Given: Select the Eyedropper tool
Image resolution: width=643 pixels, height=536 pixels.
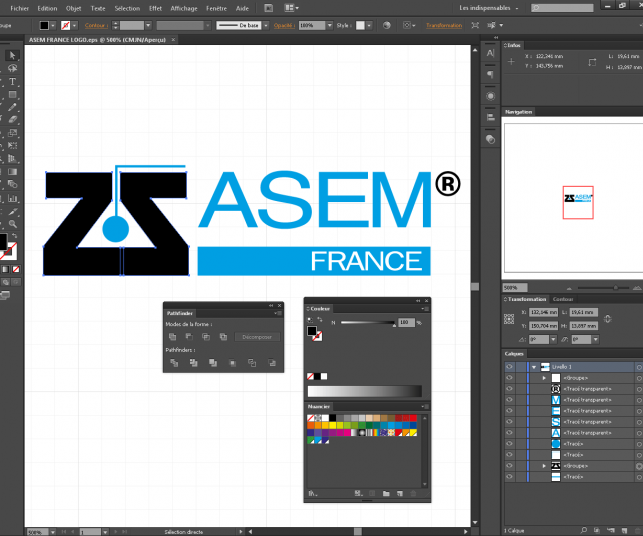Looking at the screenshot, I should coord(12,212).
